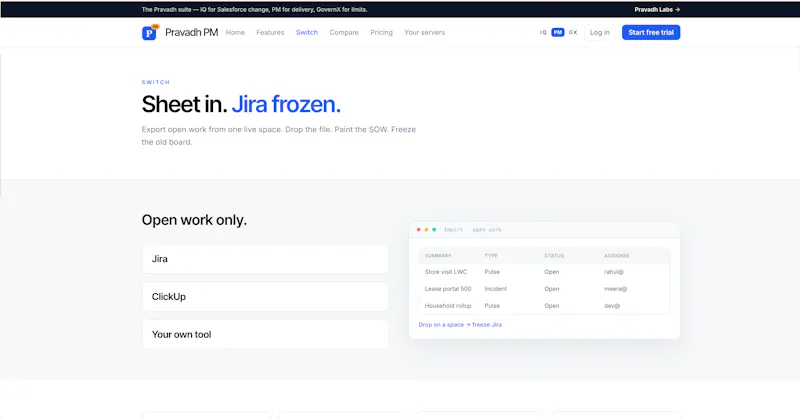This screenshot has height=419, width=800.
Task: Select the PM product pill
Action: coord(558,32)
